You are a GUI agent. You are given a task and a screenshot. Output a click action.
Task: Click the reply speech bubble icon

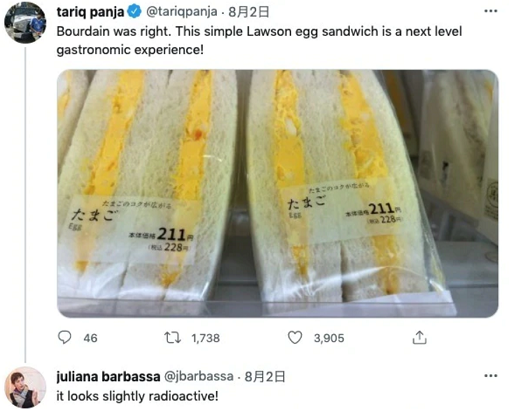tap(64, 337)
